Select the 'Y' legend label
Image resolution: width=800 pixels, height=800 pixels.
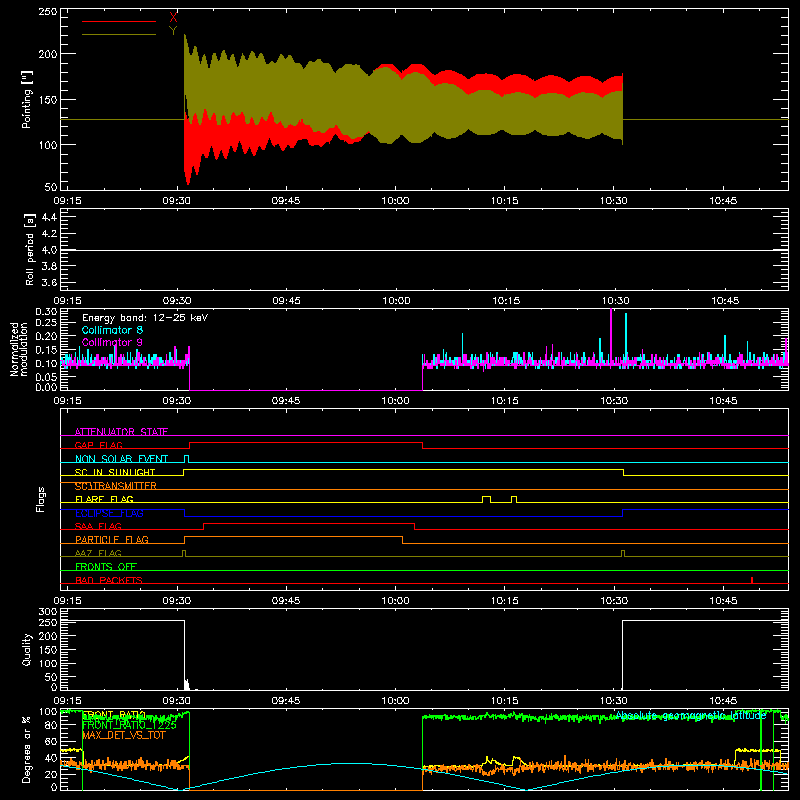(173, 31)
